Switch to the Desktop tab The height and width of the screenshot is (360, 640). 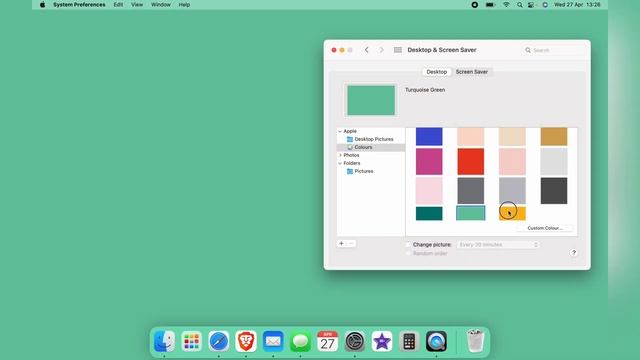click(x=436, y=72)
